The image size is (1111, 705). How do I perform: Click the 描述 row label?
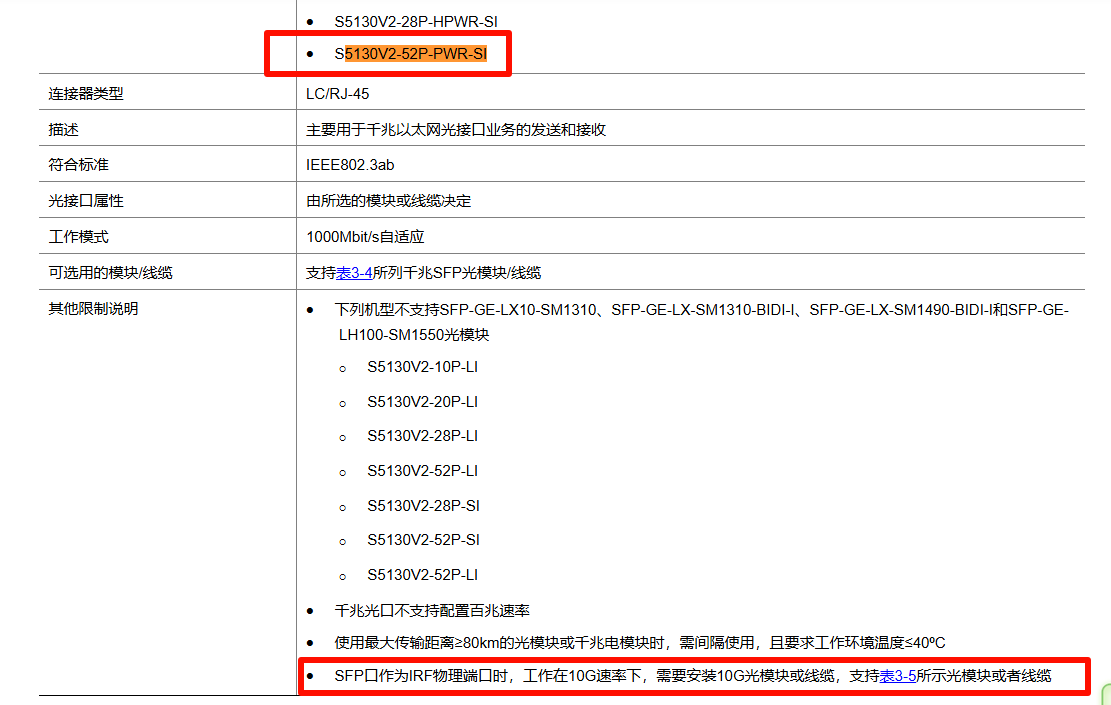point(63,130)
